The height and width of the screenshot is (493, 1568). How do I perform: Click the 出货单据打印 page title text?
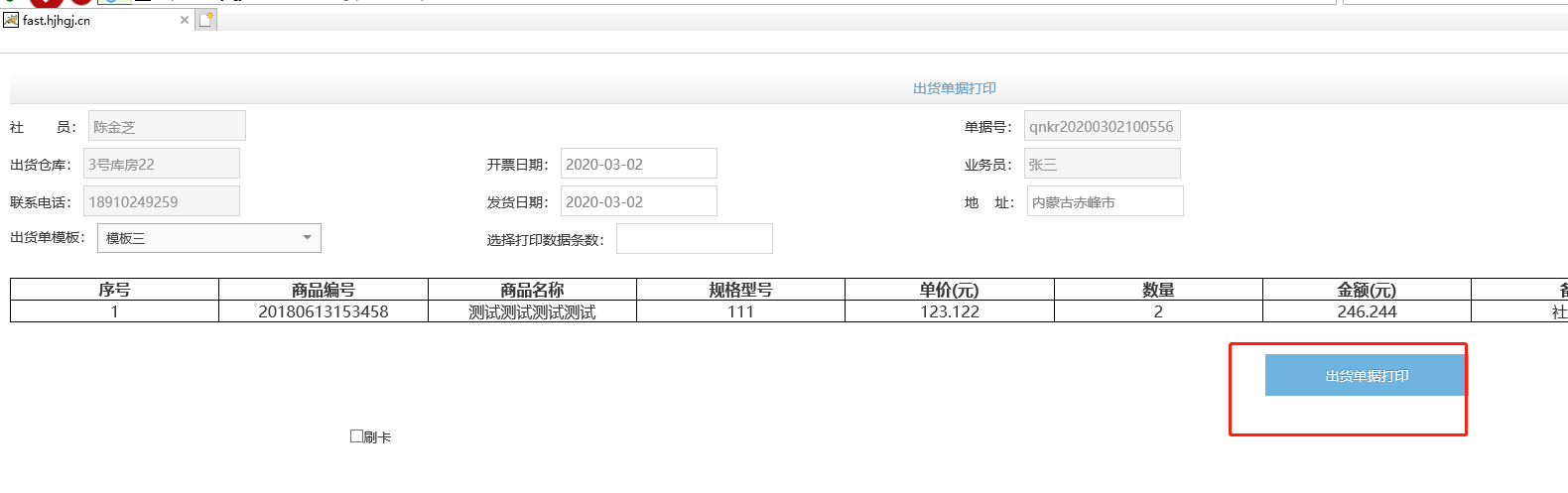[x=955, y=88]
